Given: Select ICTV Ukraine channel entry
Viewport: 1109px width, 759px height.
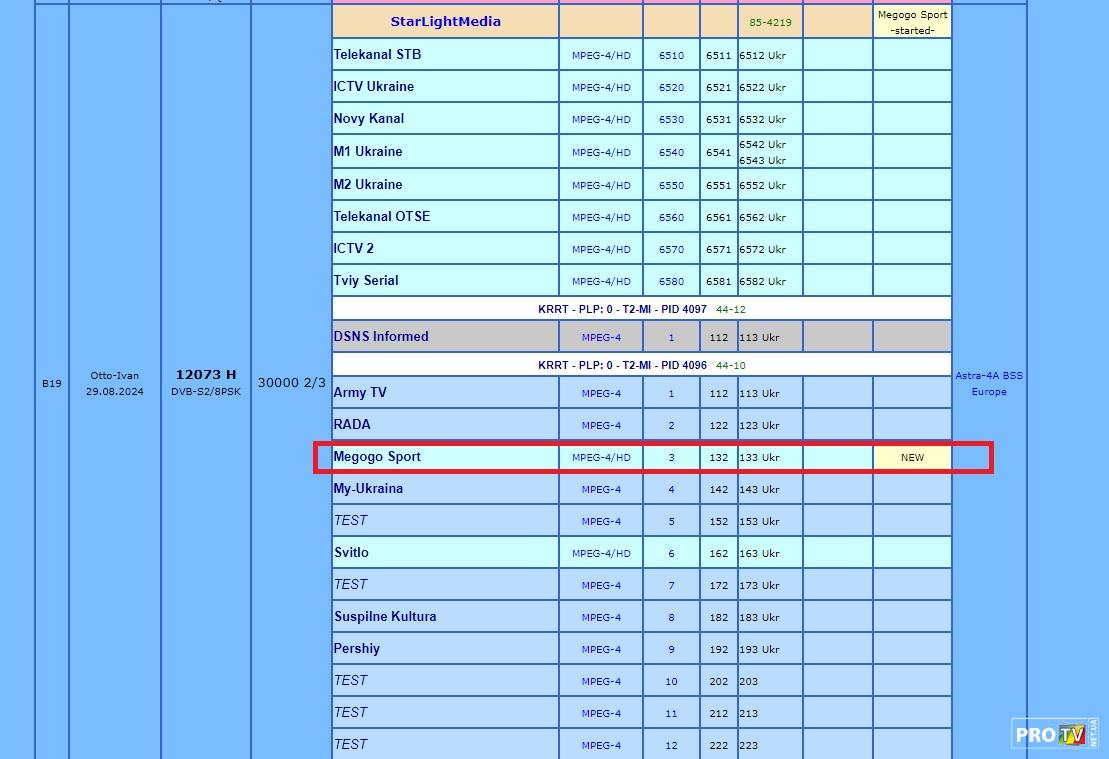Looking at the screenshot, I should (373, 87).
